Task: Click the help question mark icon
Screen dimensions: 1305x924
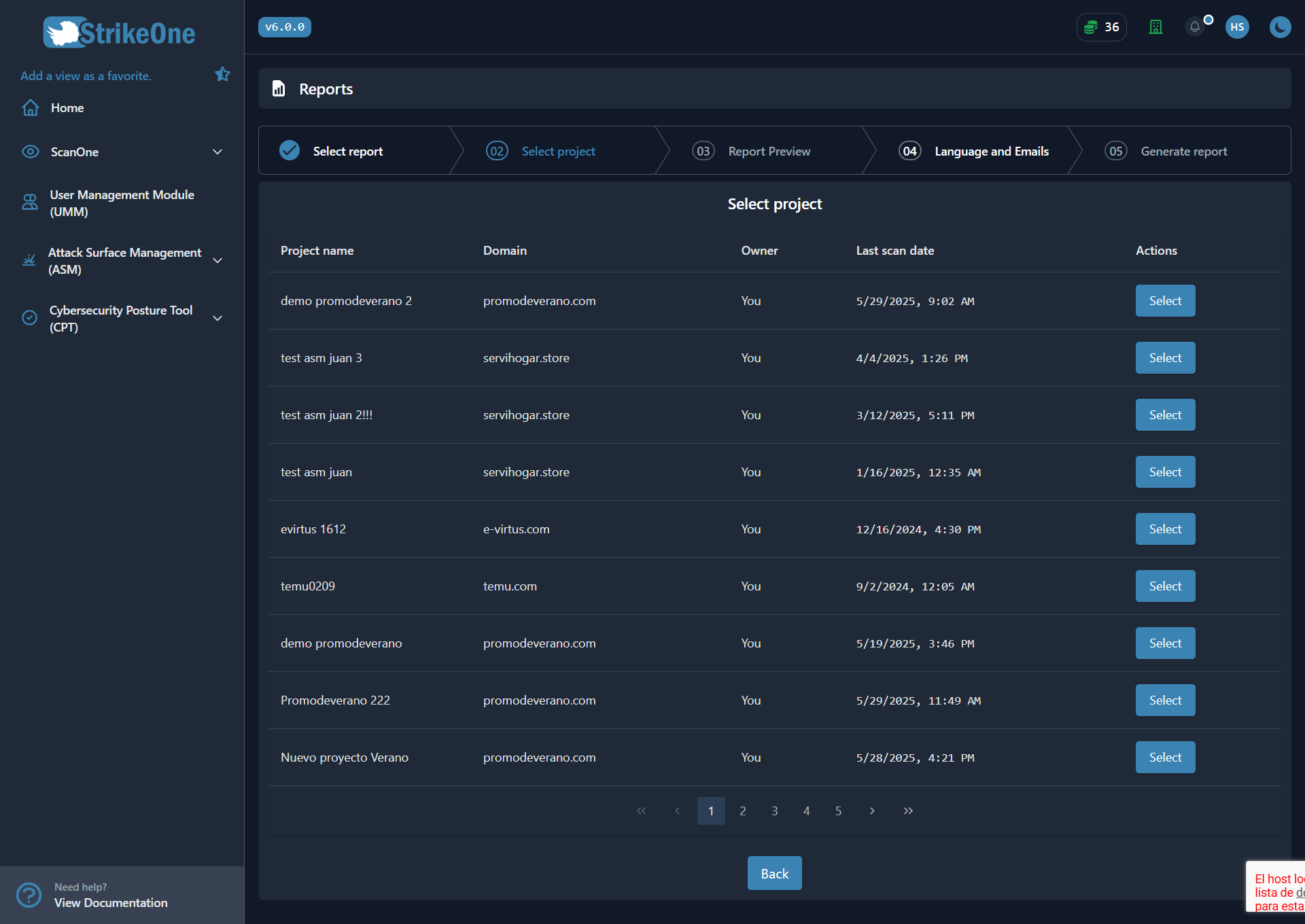Action: (x=29, y=895)
